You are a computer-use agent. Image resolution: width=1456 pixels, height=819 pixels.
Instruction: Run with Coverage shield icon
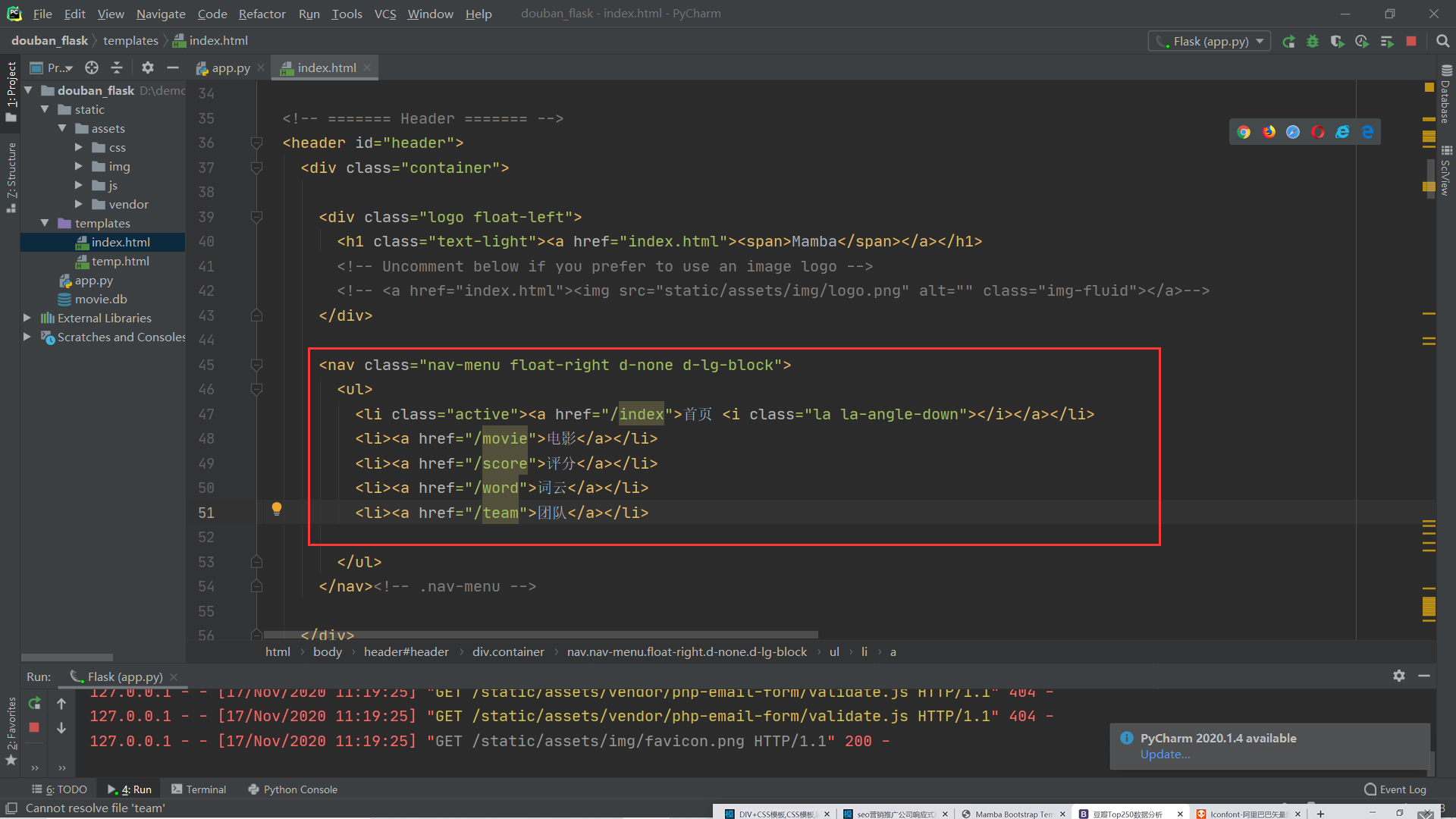[x=1338, y=42]
